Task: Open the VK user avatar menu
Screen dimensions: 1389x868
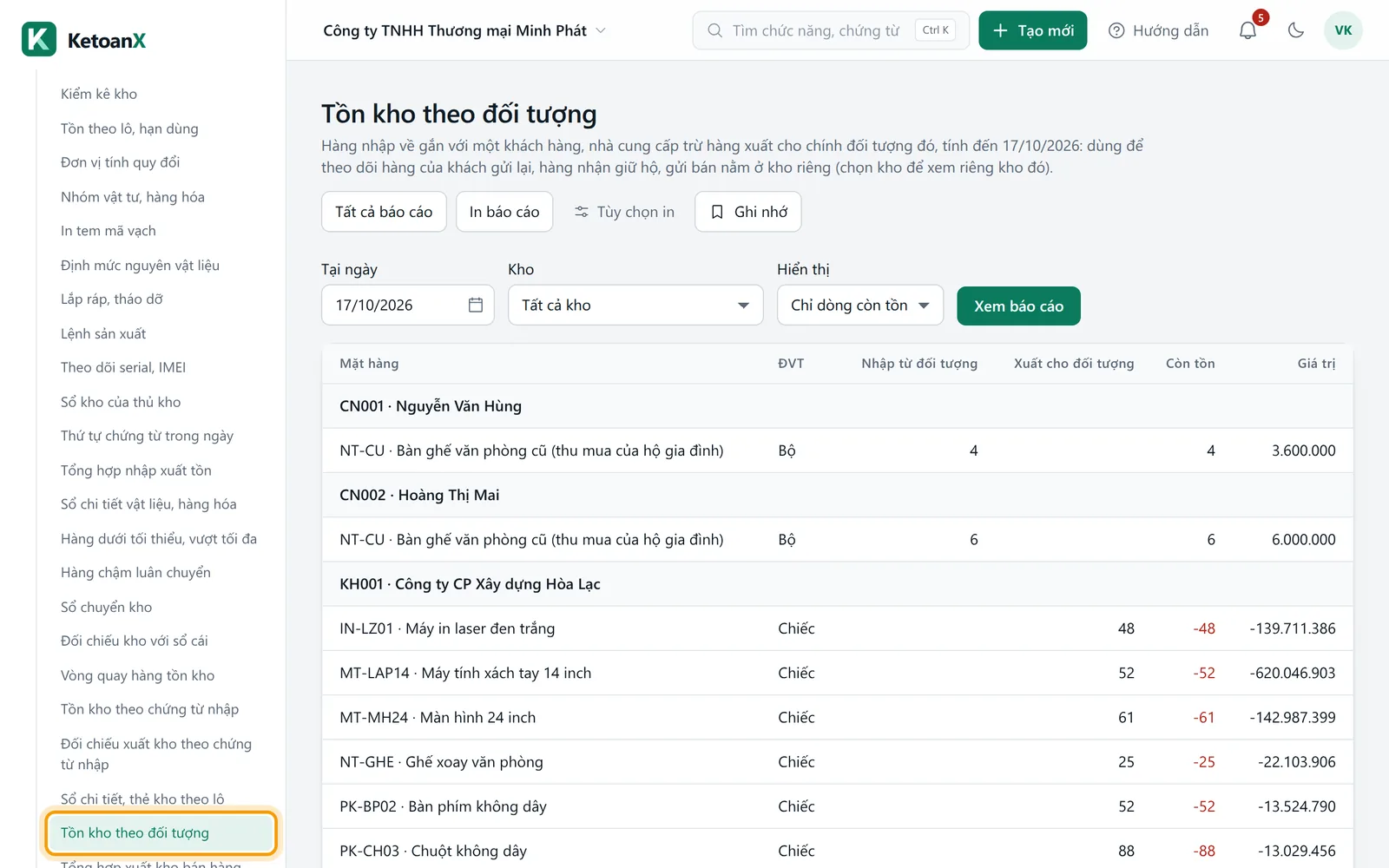Action: coord(1343,30)
